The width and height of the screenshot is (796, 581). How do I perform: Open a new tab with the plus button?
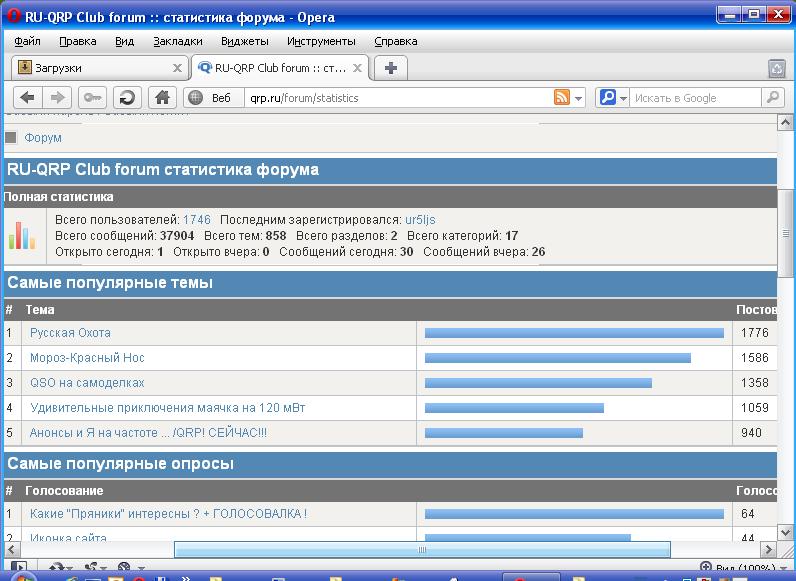point(390,68)
